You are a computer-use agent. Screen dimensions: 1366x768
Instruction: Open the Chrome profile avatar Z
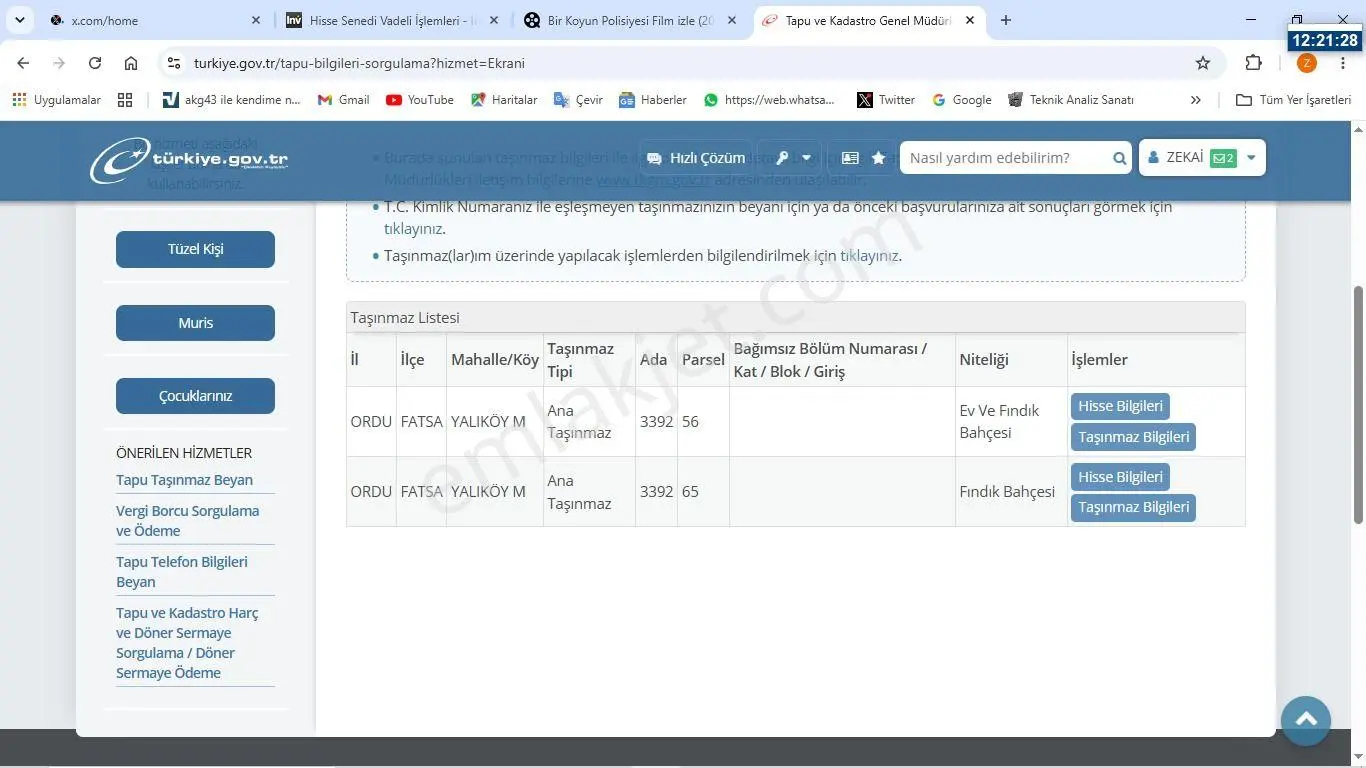(1307, 63)
